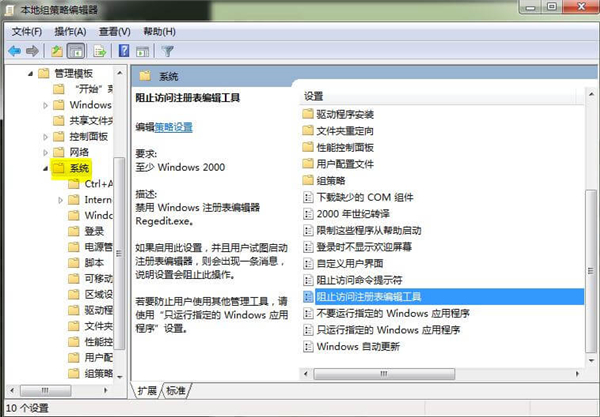600x417 pixels.
Task: Click the Up one level folder icon
Action: pyautogui.click(x=59, y=50)
